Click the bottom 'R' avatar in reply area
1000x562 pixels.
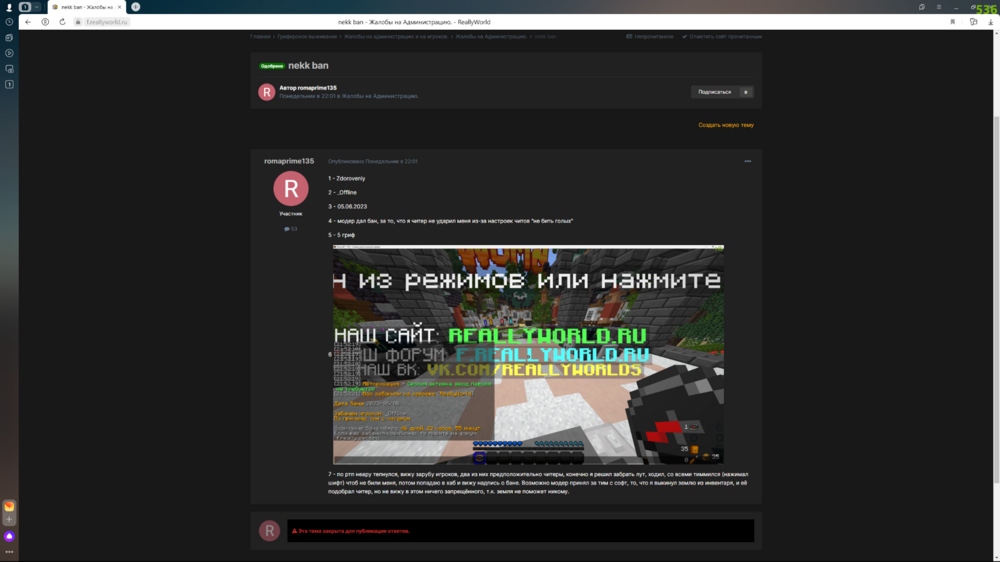click(x=269, y=531)
